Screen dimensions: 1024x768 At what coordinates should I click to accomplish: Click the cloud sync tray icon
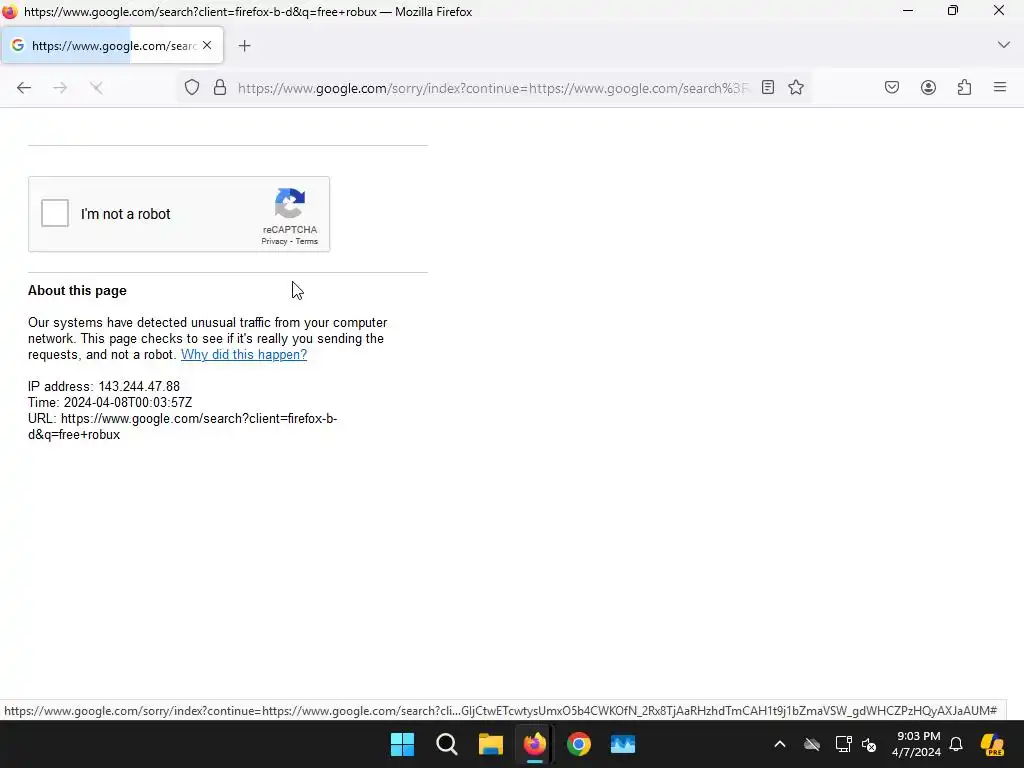click(x=812, y=744)
